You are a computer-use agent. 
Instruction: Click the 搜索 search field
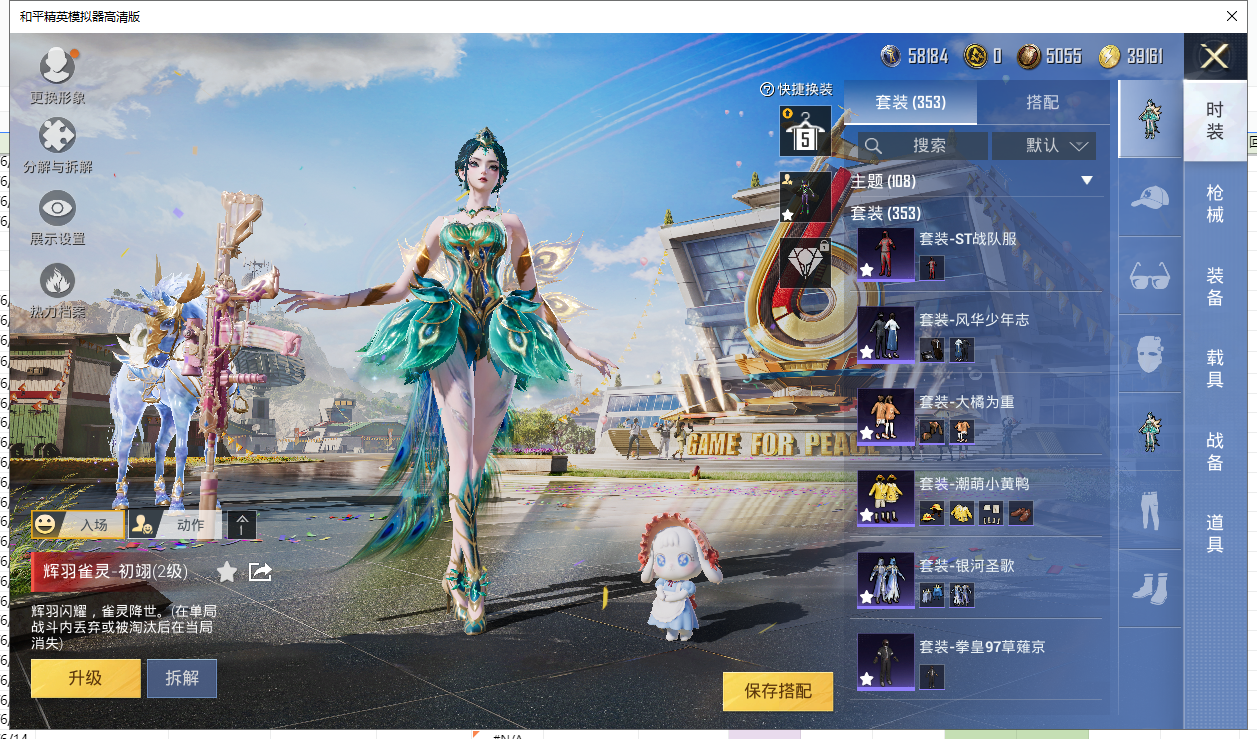[922, 146]
